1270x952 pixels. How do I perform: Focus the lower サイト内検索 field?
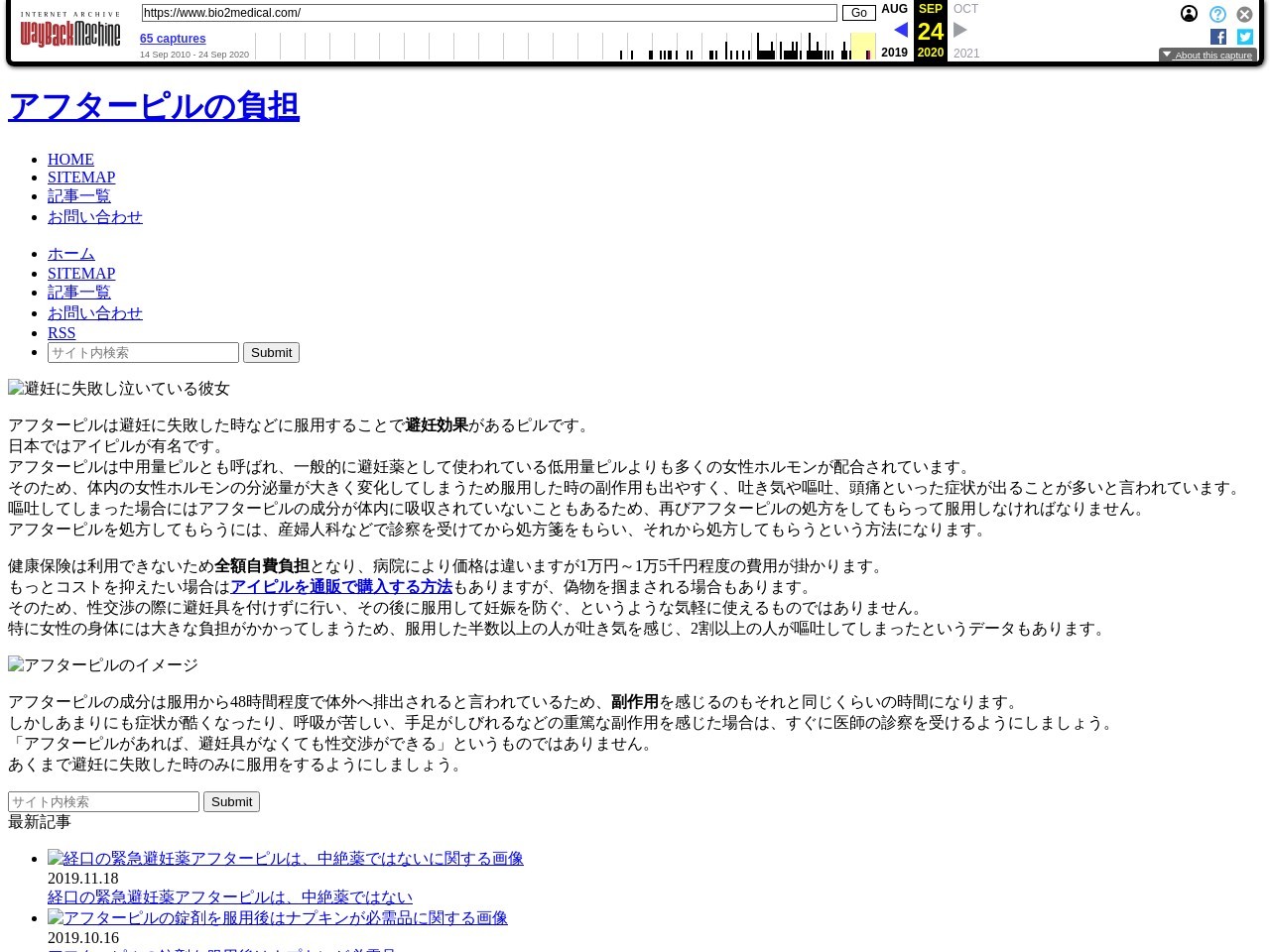[x=103, y=801]
